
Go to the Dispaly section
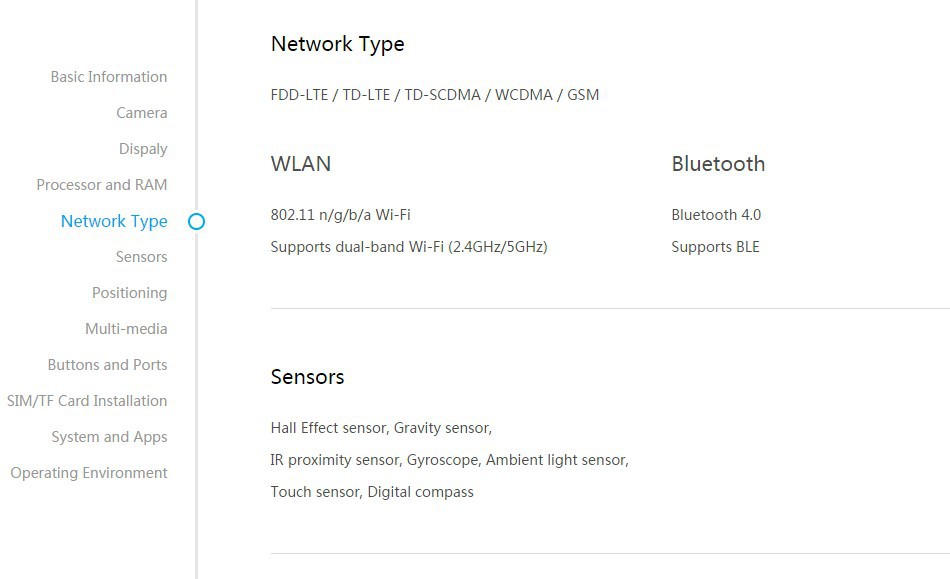click(x=143, y=149)
